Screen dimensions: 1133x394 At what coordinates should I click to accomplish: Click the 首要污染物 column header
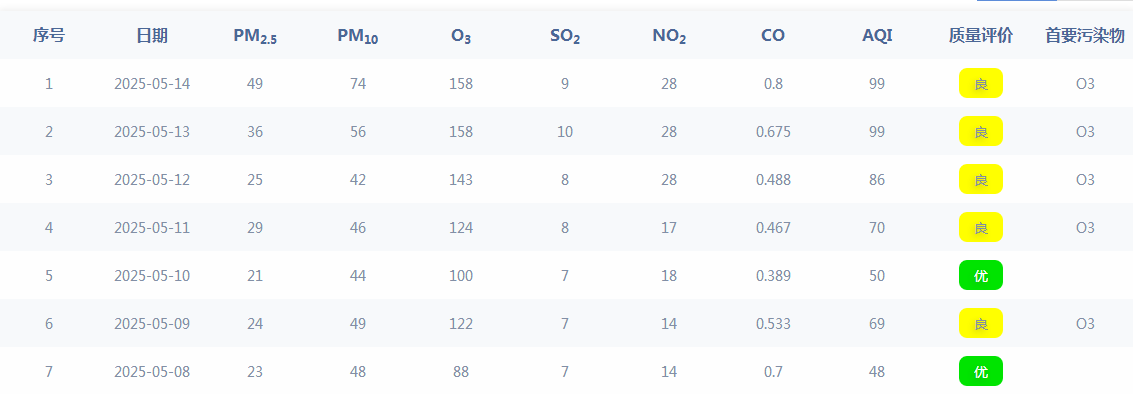click(x=1085, y=35)
